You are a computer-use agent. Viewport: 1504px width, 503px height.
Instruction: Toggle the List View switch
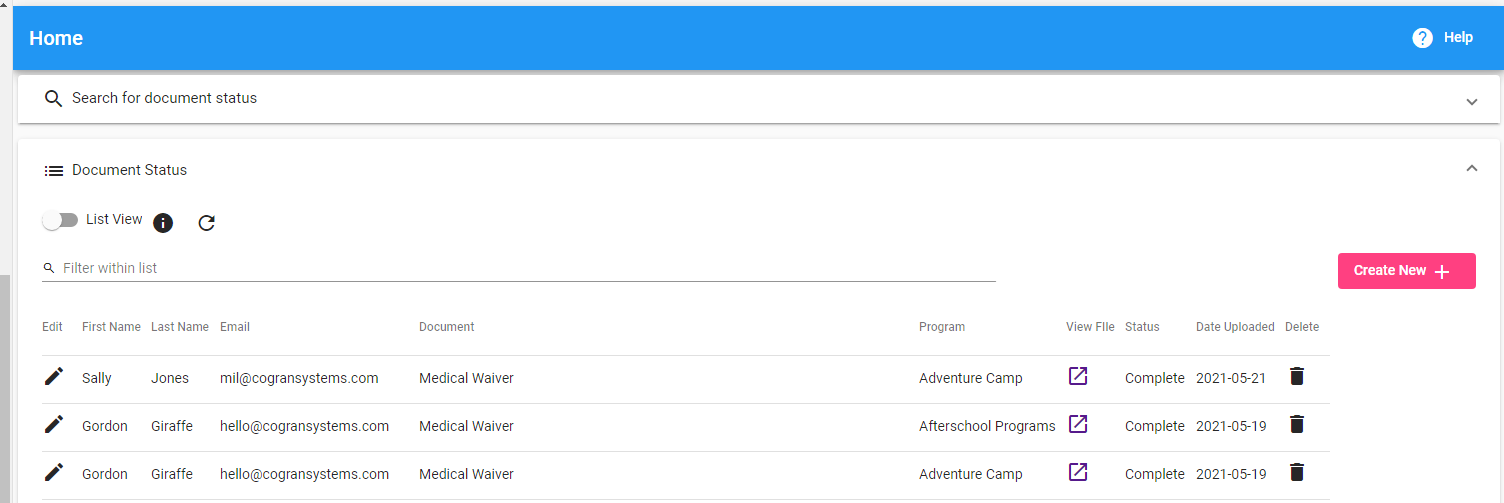click(x=60, y=220)
